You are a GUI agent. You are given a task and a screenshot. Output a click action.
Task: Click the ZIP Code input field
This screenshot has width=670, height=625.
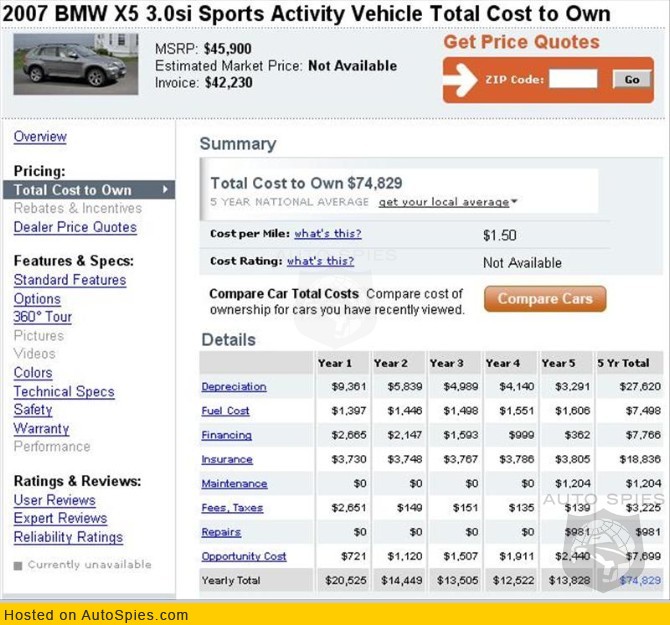pyautogui.click(x=573, y=79)
